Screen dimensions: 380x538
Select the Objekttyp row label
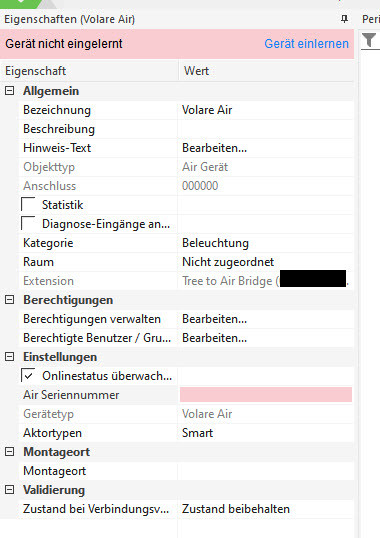tap(49, 167)
